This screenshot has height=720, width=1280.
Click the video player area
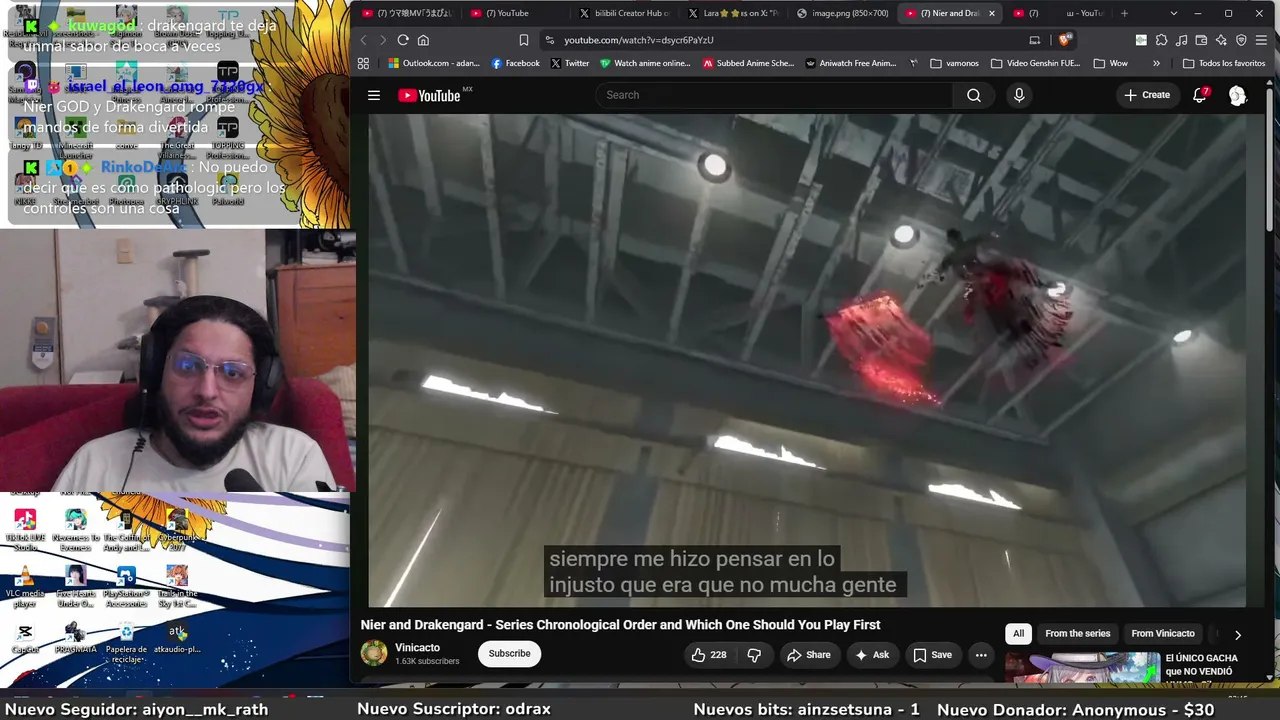point(807,360)
